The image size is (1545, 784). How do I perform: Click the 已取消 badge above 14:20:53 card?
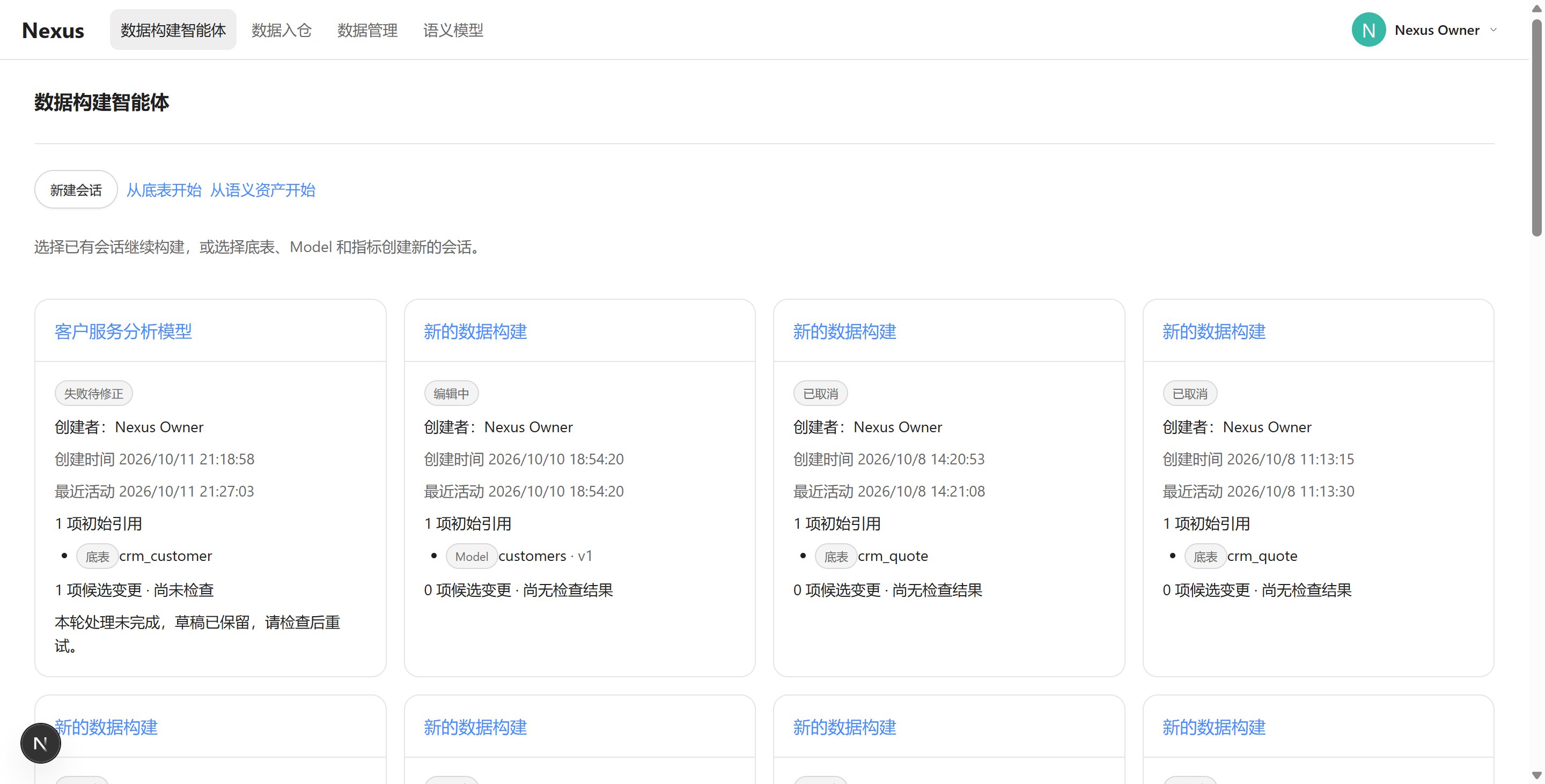(x=820, y=394)
